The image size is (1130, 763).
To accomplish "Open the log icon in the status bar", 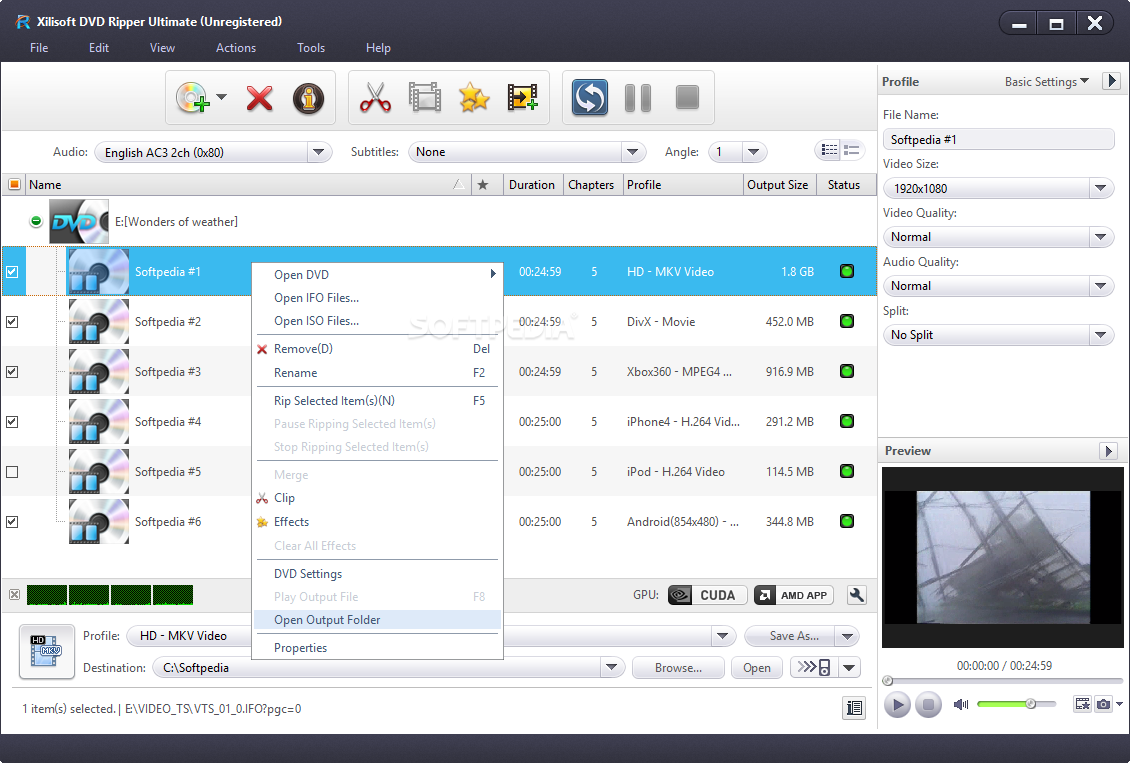I will pos(854,708).
